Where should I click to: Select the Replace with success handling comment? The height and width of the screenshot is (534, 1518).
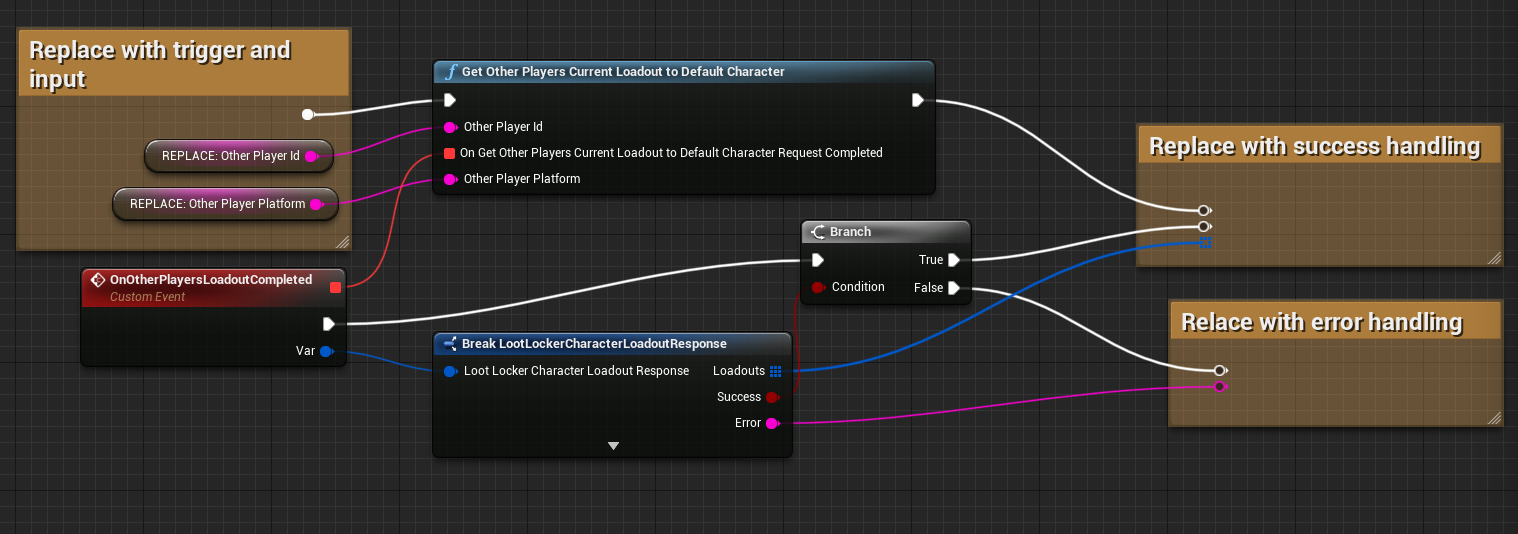1314,147
